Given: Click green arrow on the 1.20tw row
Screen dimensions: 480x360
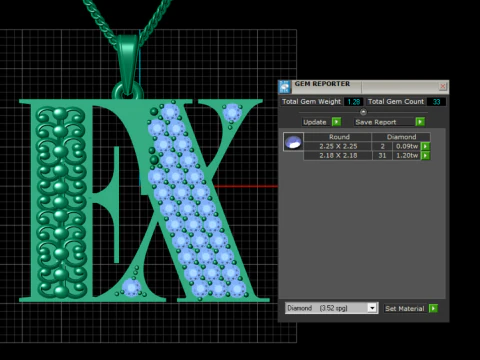Looking at the screenshot, I should [425, 155].
